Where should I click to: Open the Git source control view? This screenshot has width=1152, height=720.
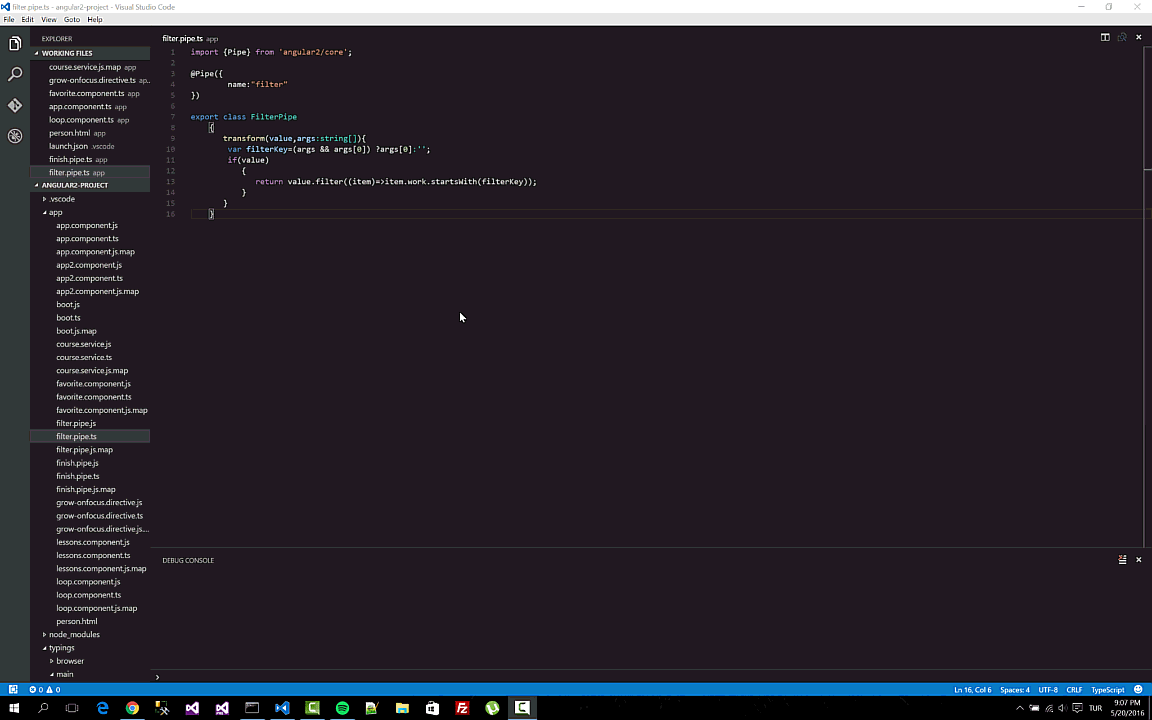point(14,104)
